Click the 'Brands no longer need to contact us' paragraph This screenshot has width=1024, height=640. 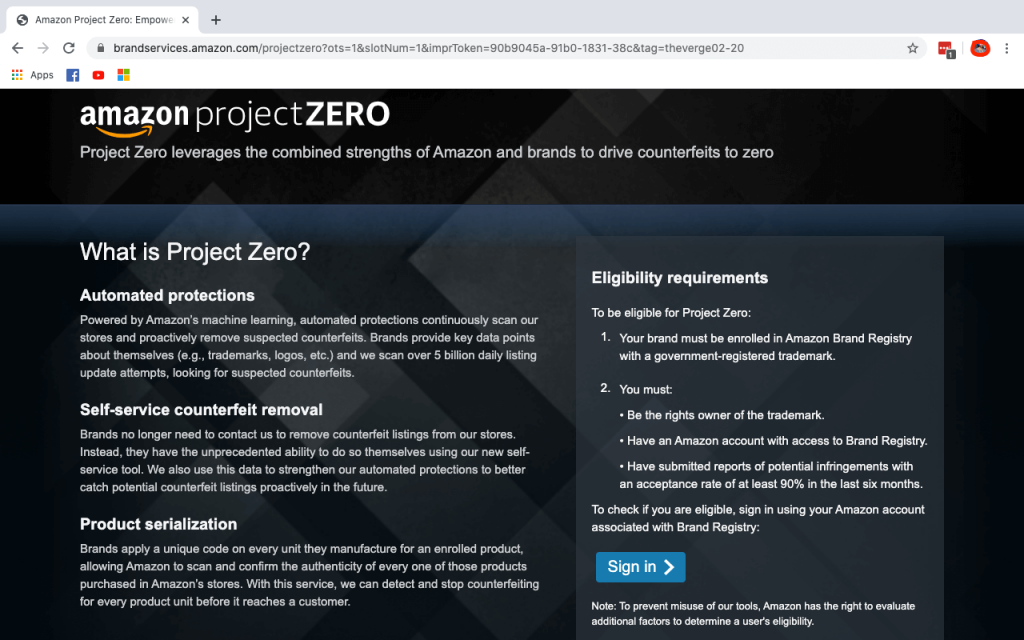coord(305,460)
